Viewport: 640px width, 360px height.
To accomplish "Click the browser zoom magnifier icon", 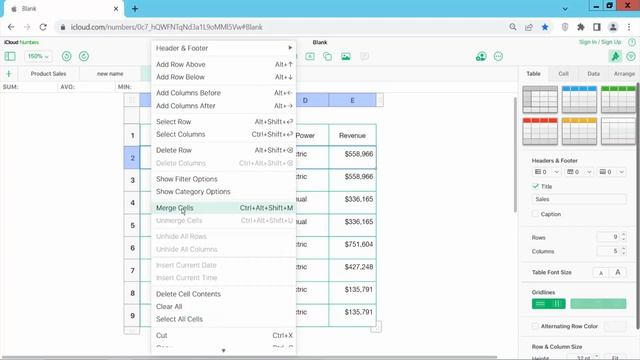I will [x=513, y=27].
